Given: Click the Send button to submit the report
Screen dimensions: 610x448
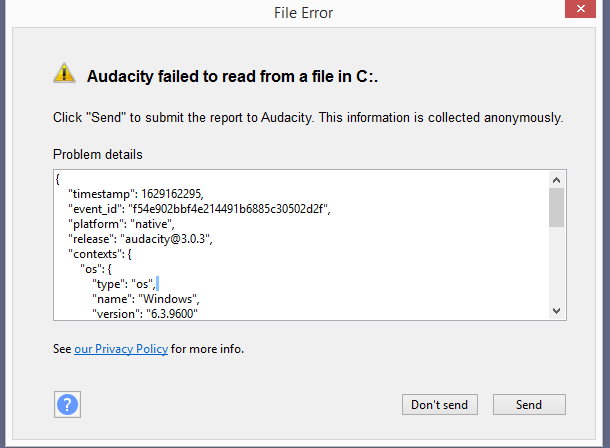Looking at the screenshot, I should click(x=529, y=405).
